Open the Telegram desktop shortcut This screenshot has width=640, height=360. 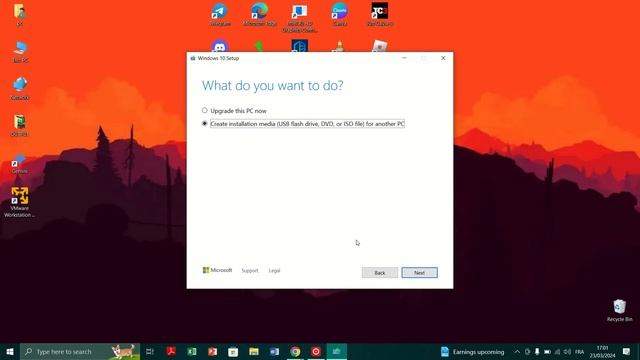click(220, 15)
